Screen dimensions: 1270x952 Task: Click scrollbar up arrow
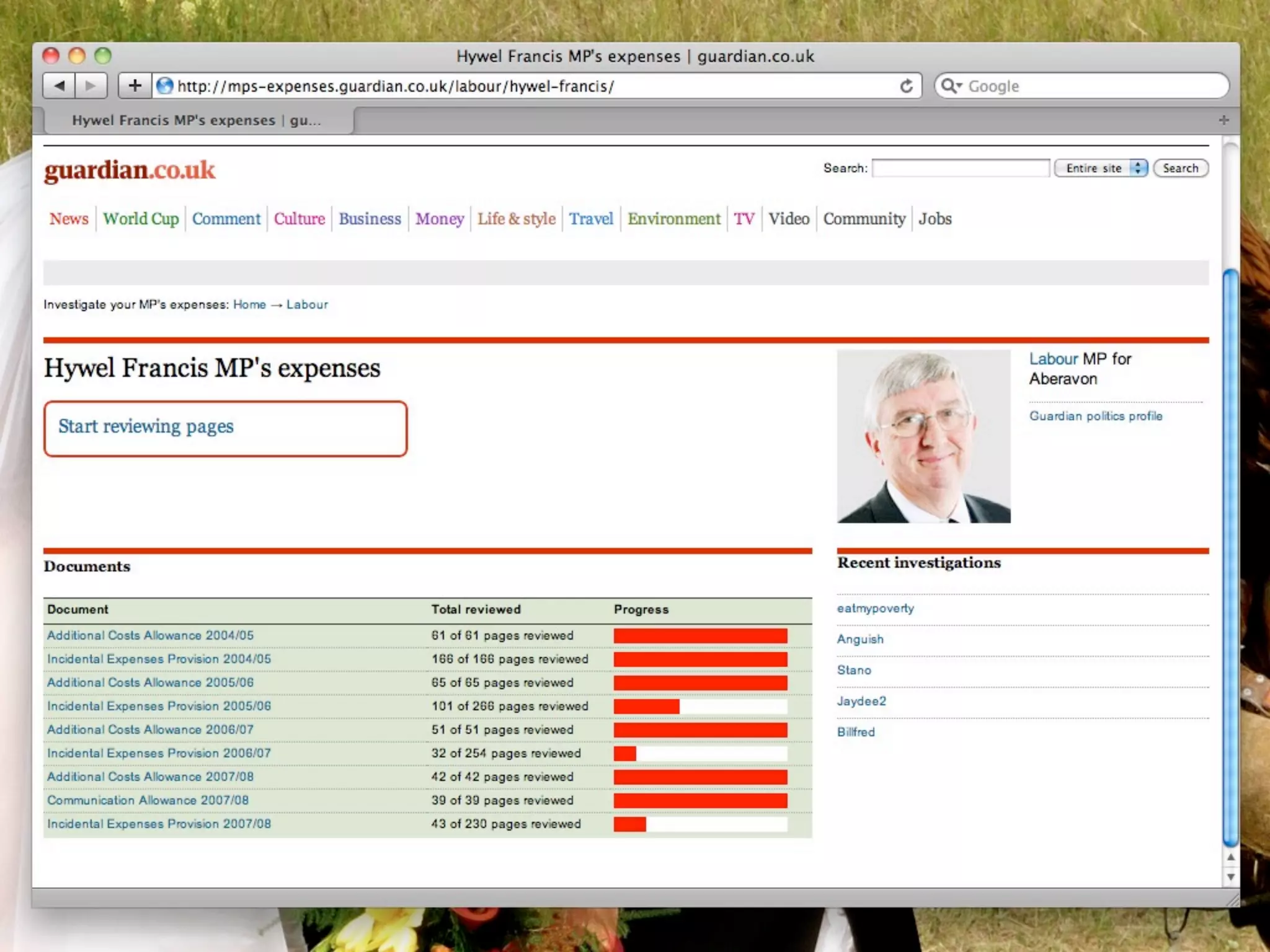click(x=1230, y=857)
